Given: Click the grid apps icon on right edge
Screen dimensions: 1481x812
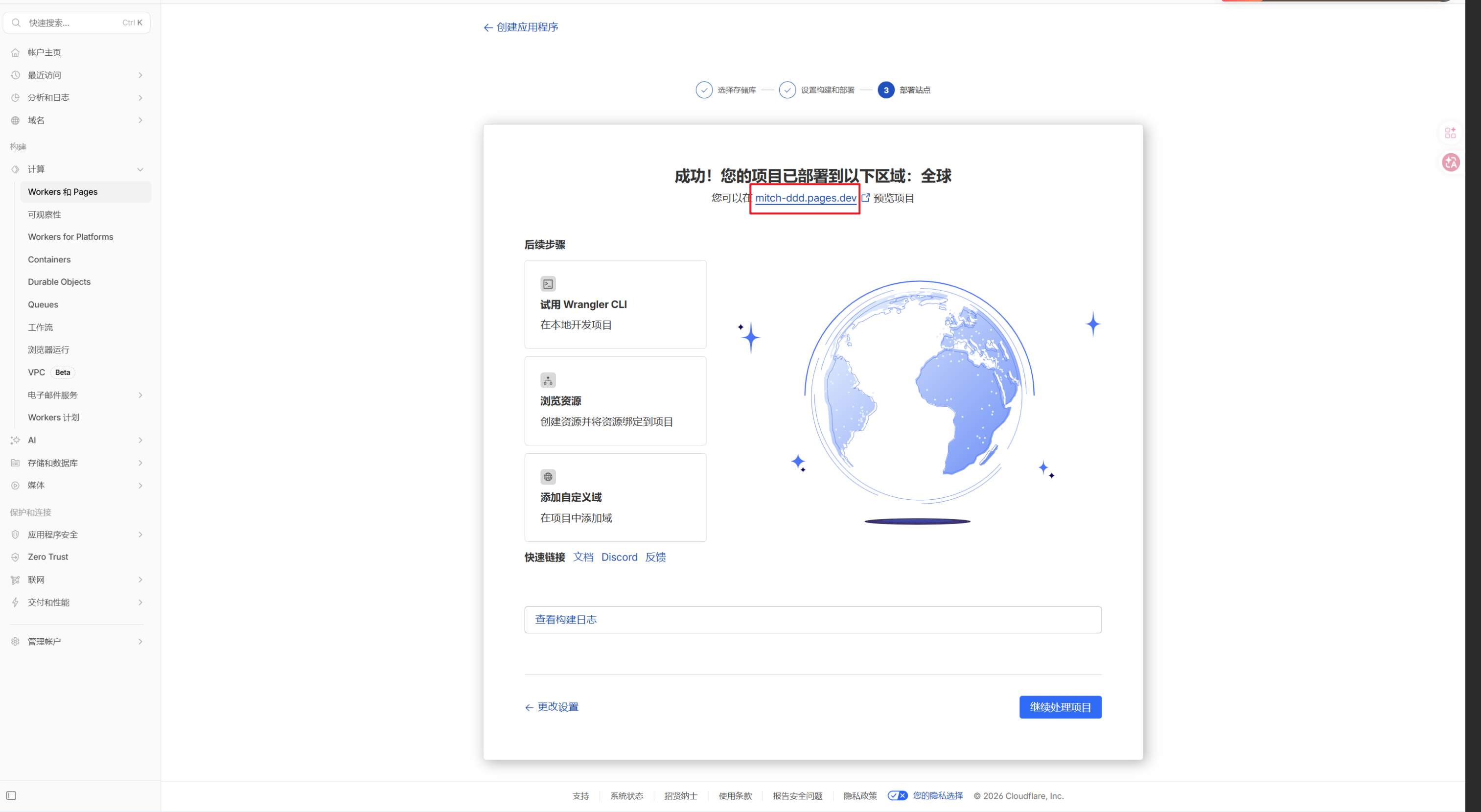Looking at the screenshot, I should click(x=1451, y=133).
